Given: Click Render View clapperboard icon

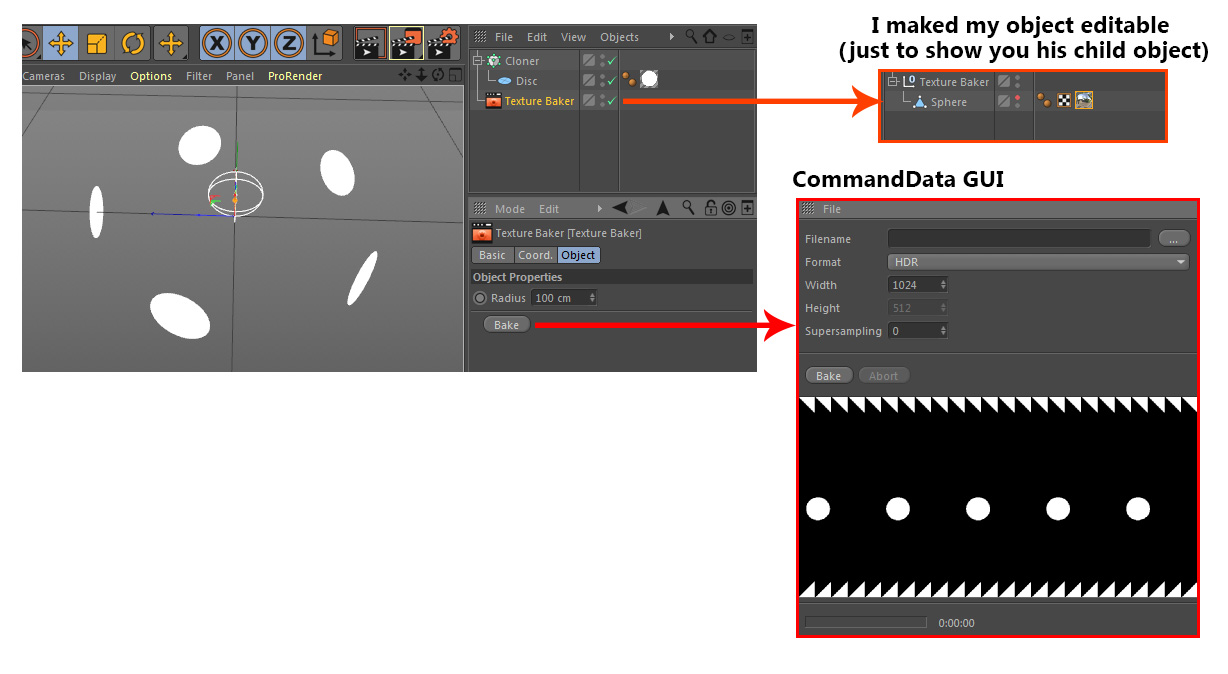Looking at the screenshot, I should click(x=370, y=43).
